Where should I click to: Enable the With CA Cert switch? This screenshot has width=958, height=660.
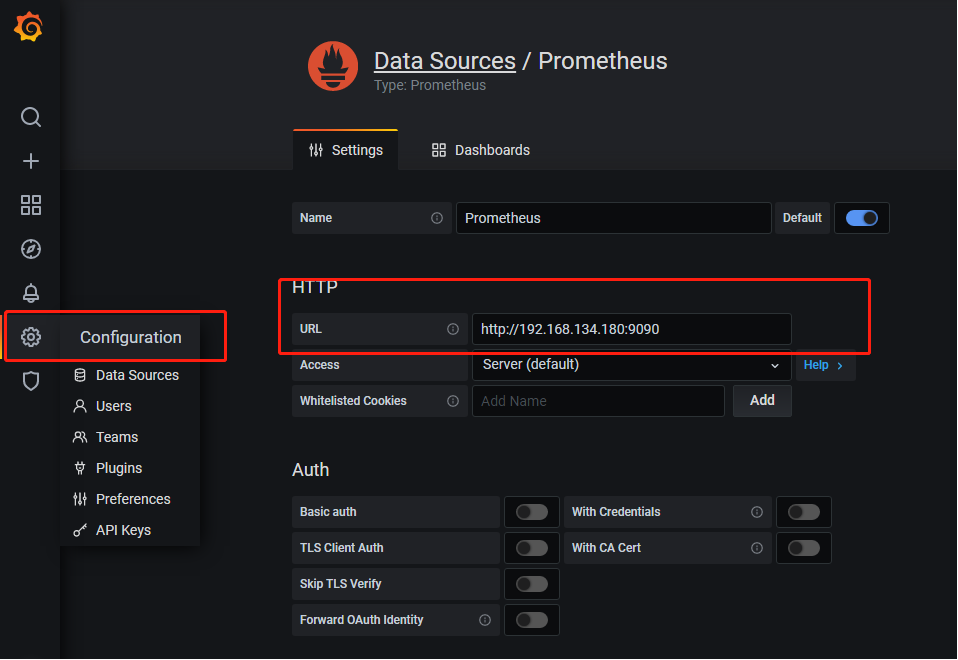(803, 548)
